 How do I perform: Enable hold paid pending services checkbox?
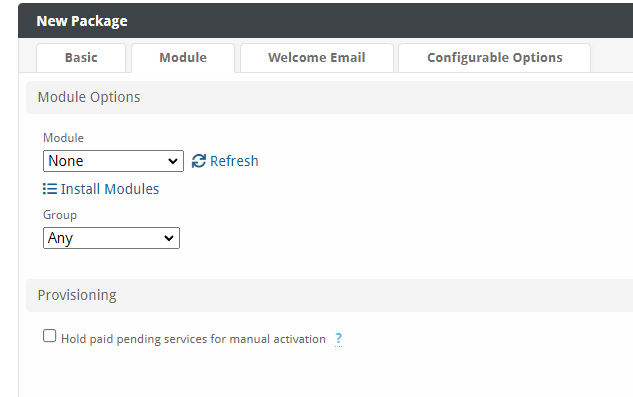tap(50, 336)
